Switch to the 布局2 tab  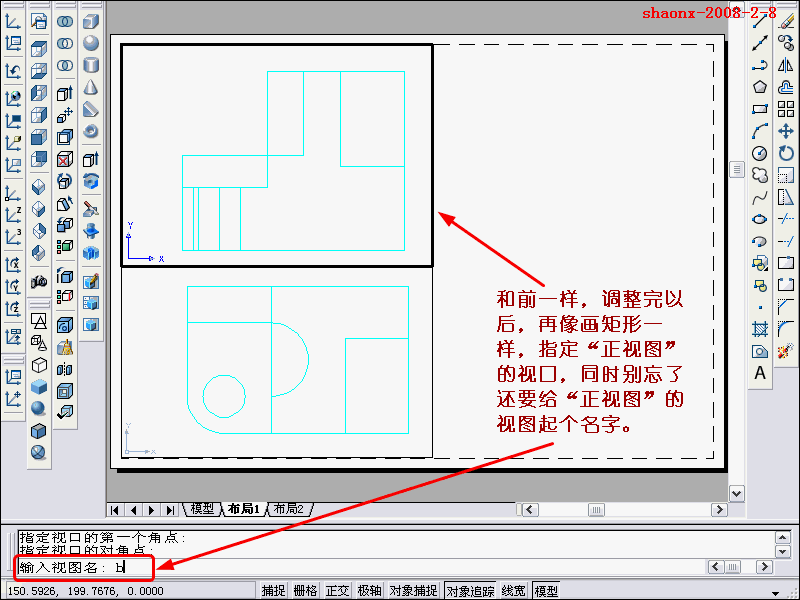pyautogui.click(x=288, y=509)
